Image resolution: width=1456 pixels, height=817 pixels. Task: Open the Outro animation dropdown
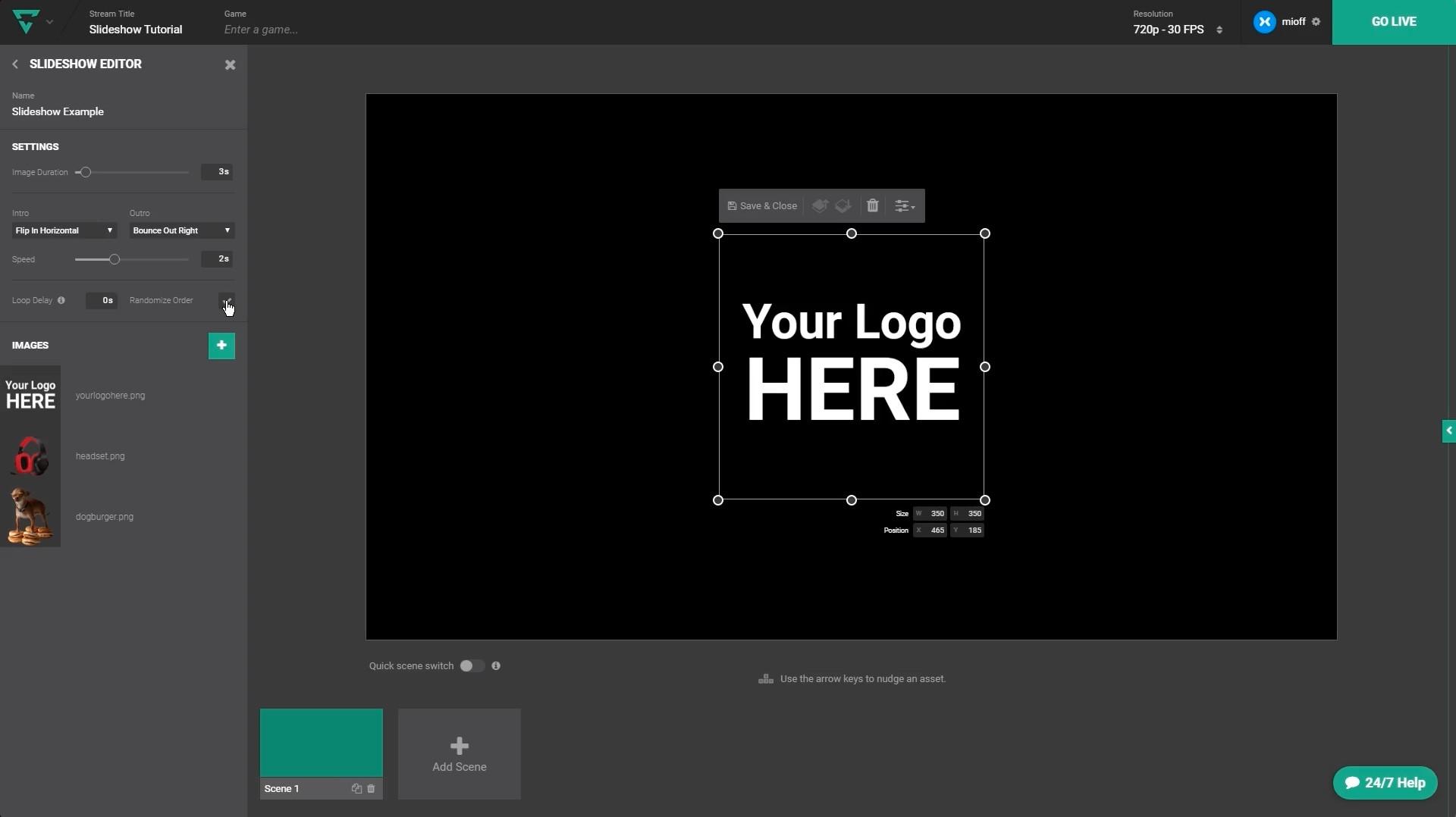[181, 230]
